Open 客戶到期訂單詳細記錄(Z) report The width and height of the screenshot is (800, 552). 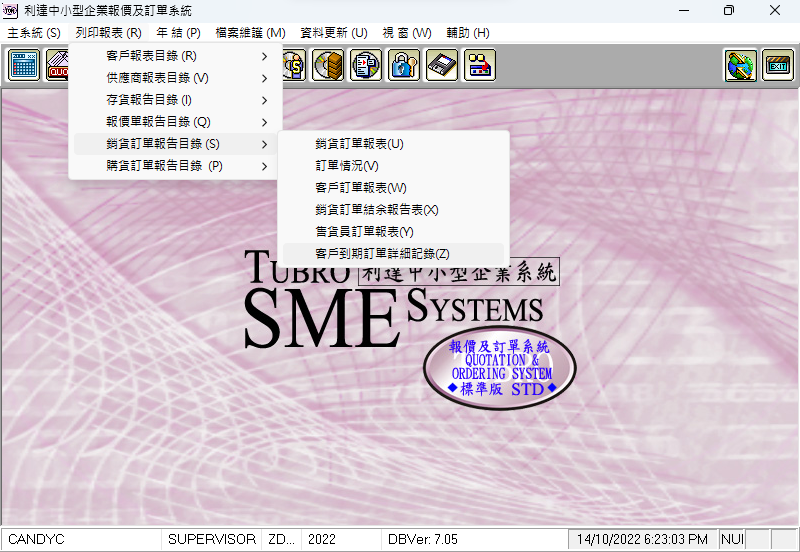pos(393,254)
